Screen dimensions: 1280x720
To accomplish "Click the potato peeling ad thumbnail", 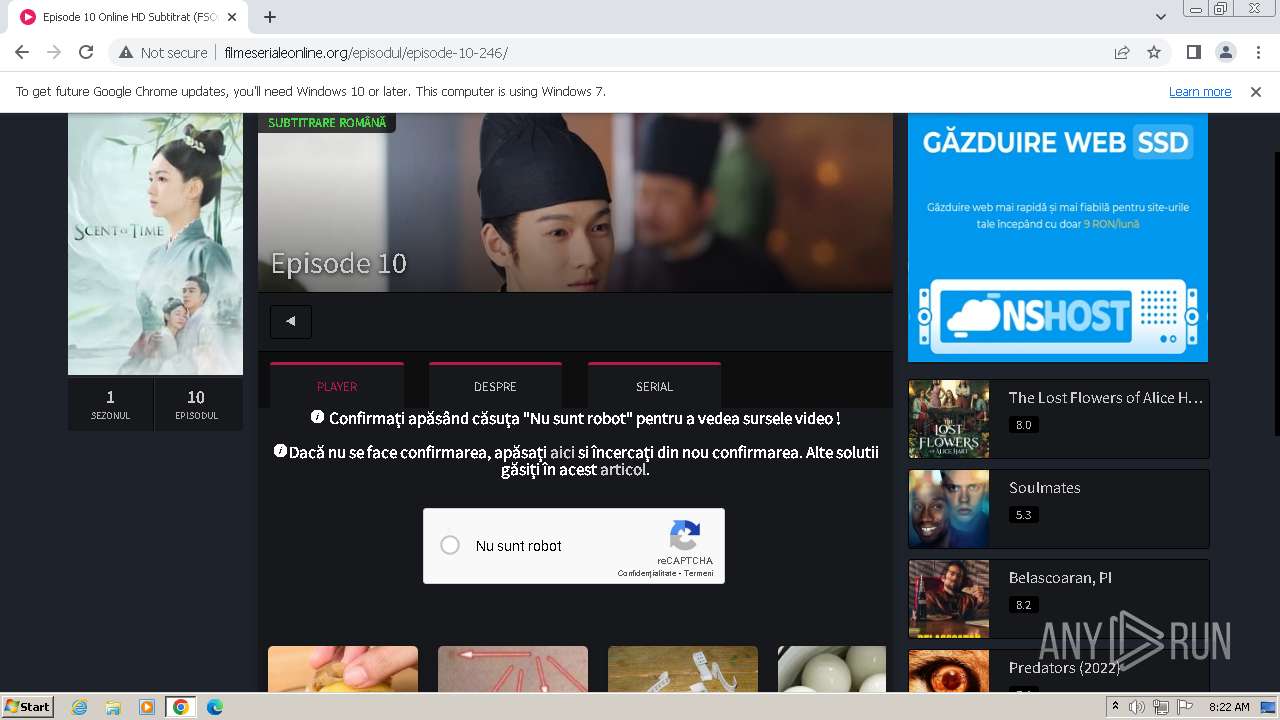I will (x=343, y=669).
